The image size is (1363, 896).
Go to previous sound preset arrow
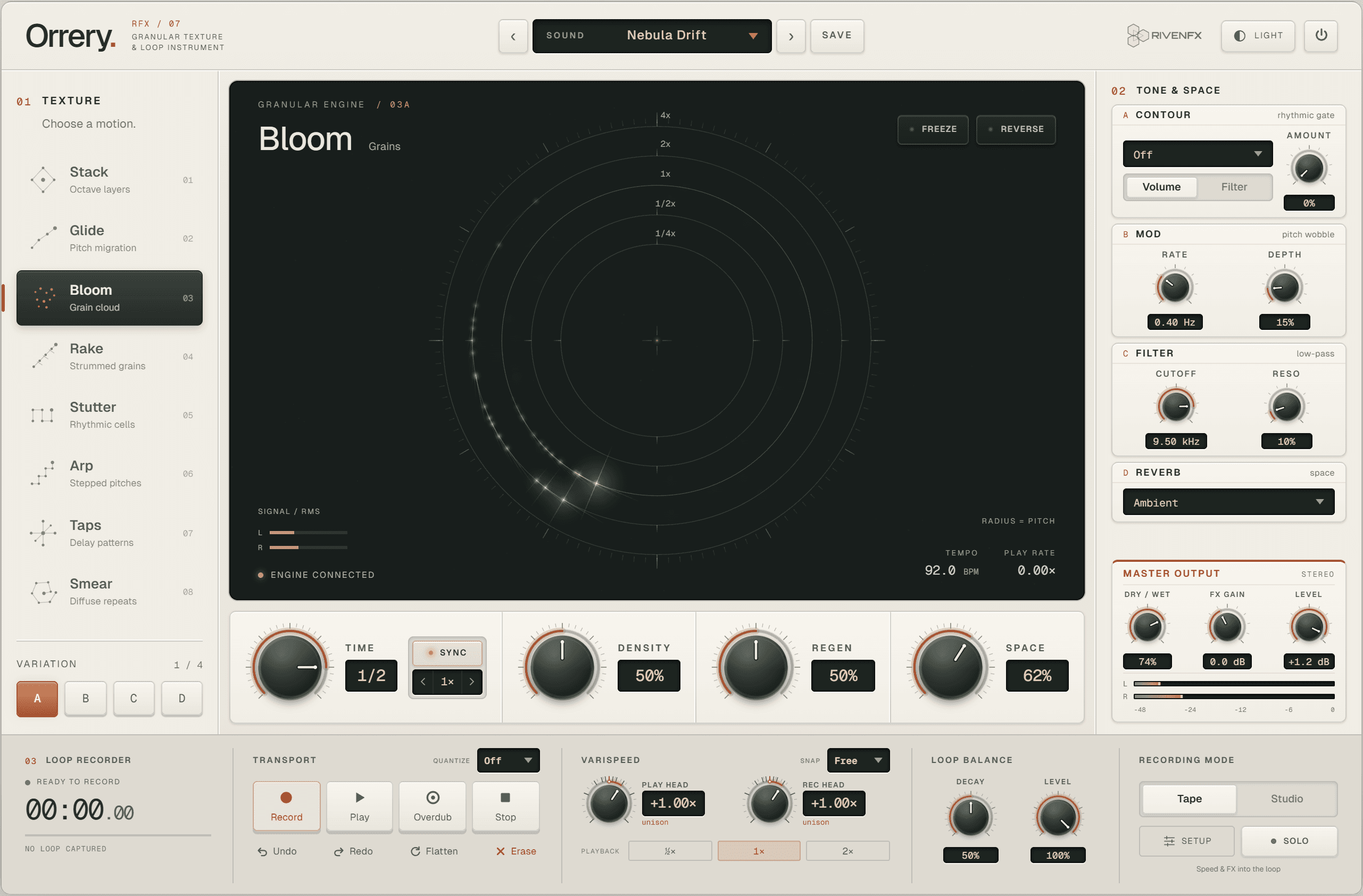click(512, 36)
